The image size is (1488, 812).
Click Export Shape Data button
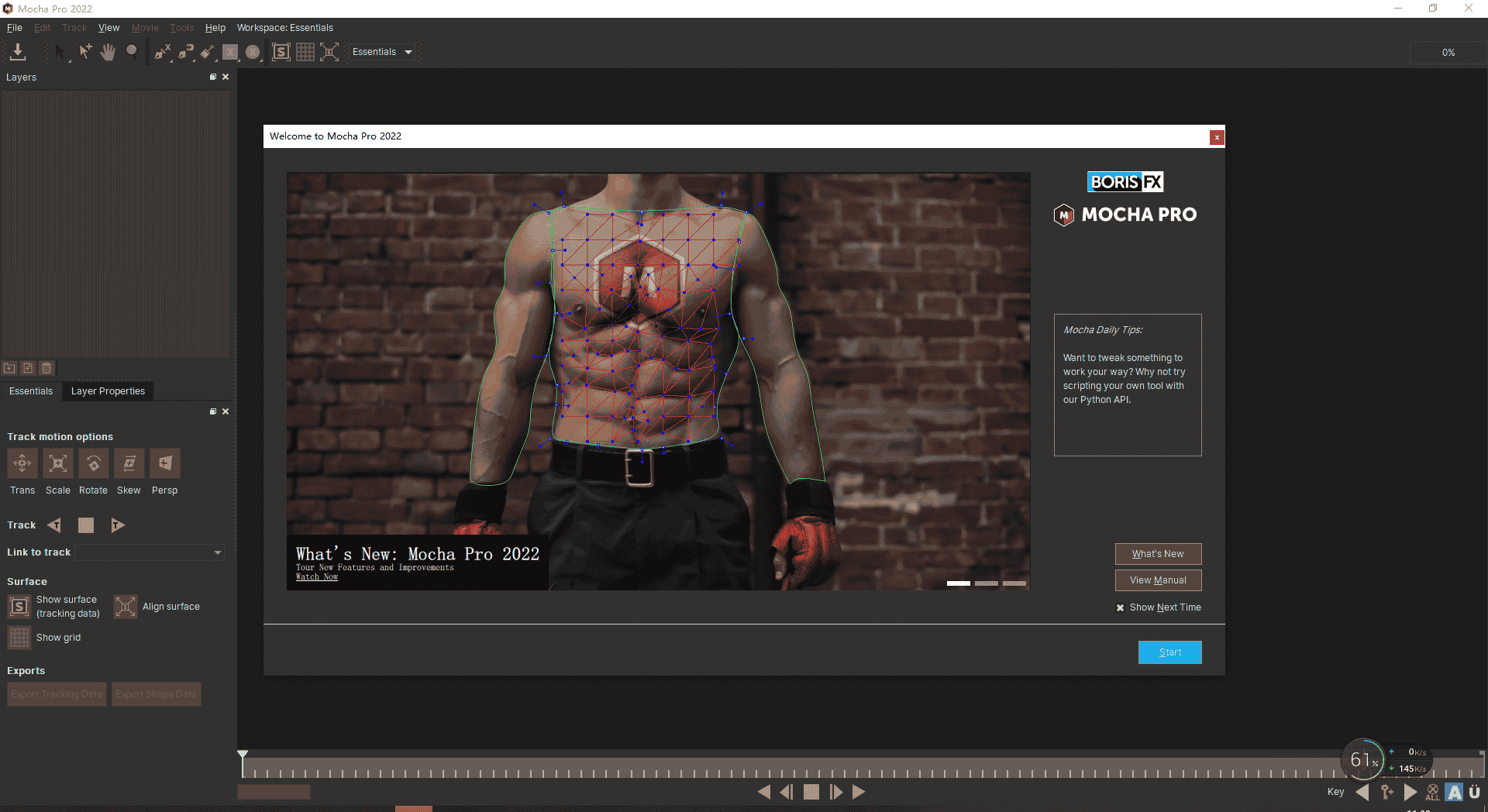[156, 694]
